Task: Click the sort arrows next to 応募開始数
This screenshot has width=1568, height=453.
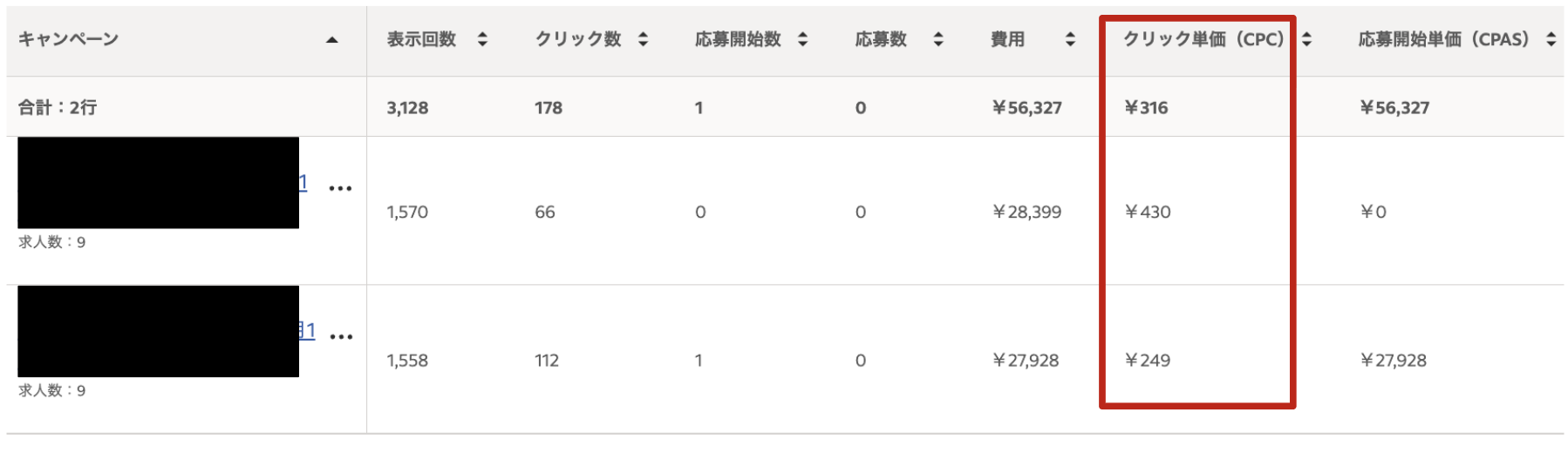Action: (x=802, y=39)
